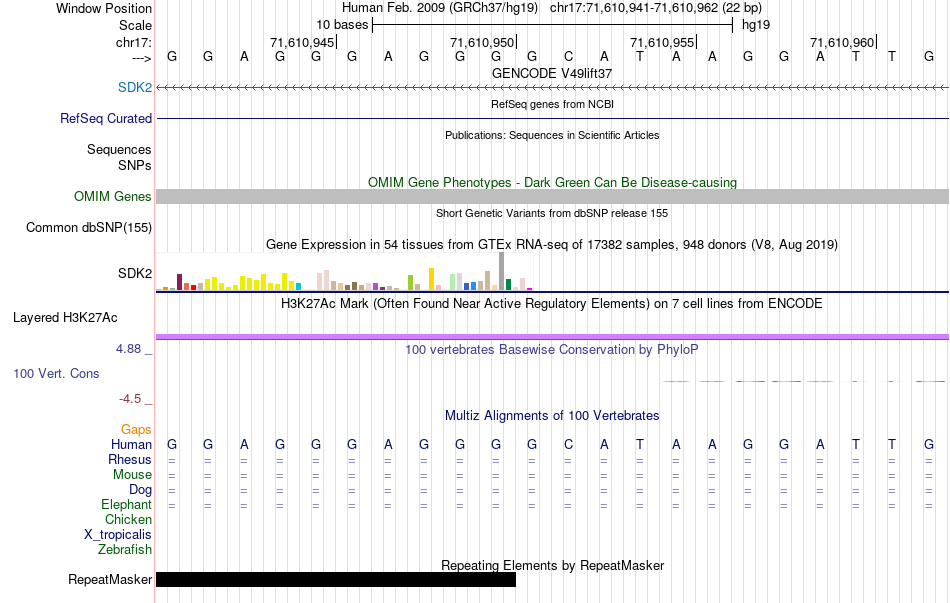This screenshot has height=603, width=950.
Task: Click the SDK2 gene track label
Action: (x=135, y=87)
